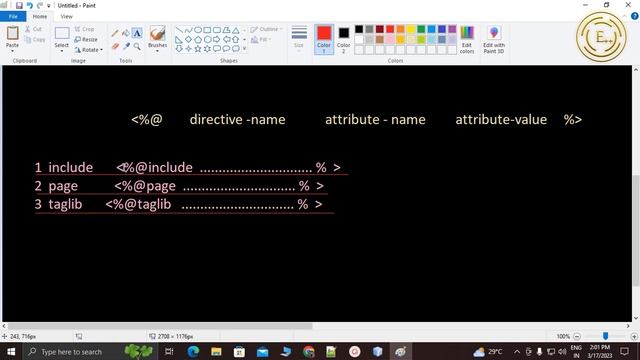Viewport: 640px width, 360px height.
Task: Choose the Oval shape
Action: (198, 30)
